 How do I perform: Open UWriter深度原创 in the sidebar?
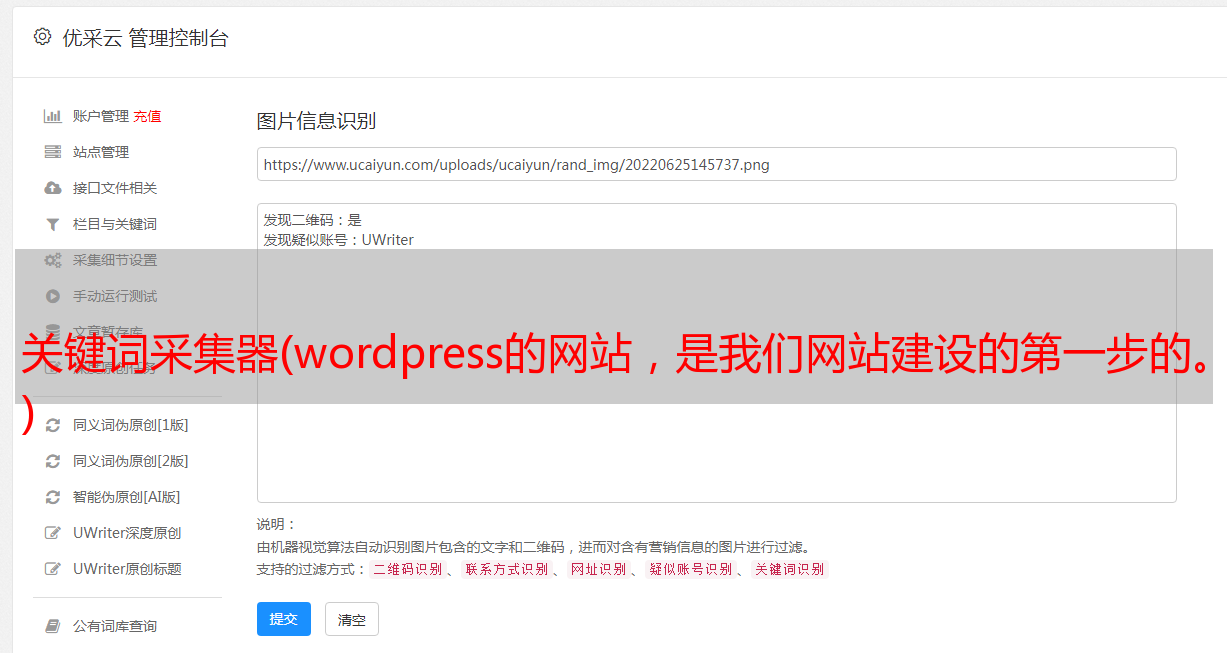tap(127, 533)
